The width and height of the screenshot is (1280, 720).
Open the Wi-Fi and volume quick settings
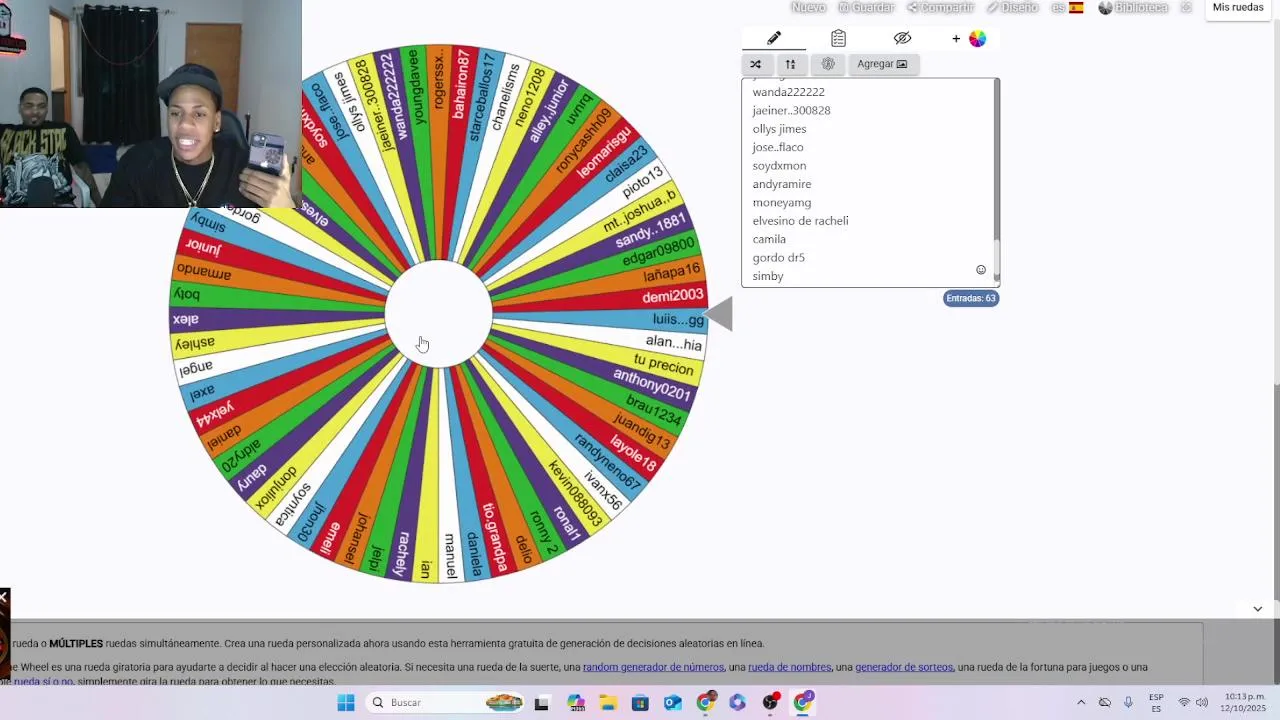coord(1192,703)
